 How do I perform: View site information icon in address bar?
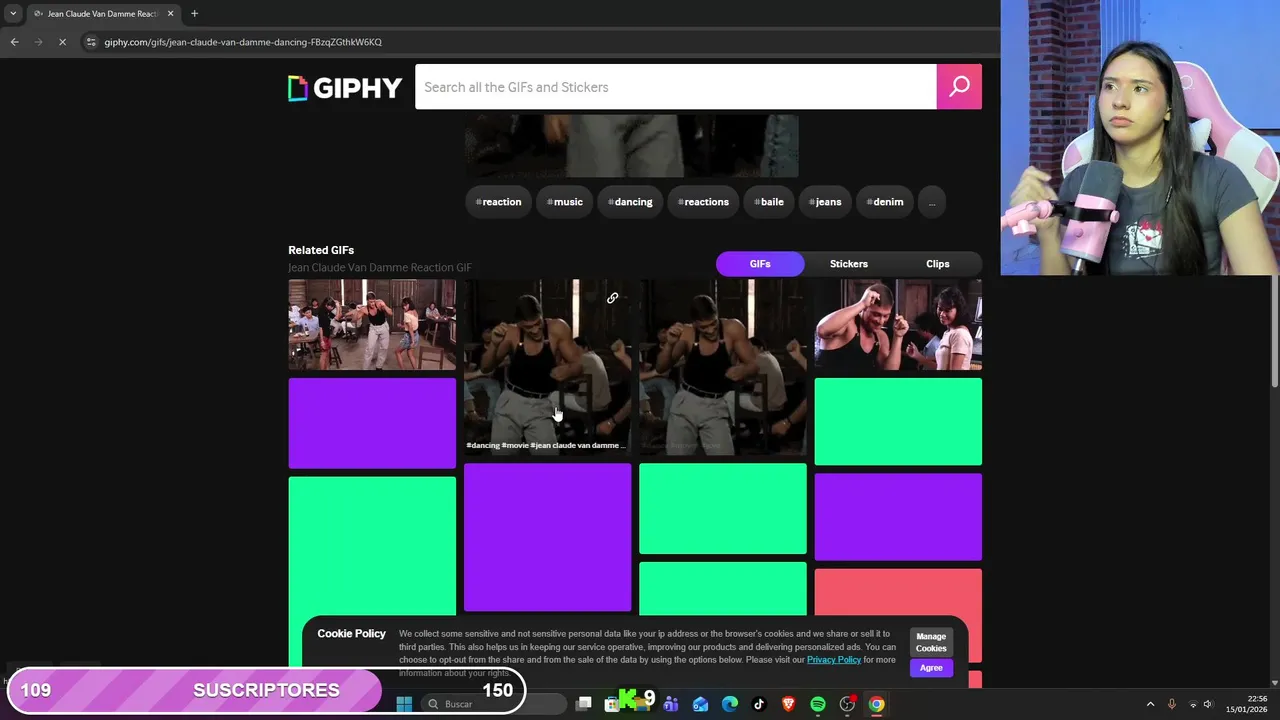(x=91, y=42)
